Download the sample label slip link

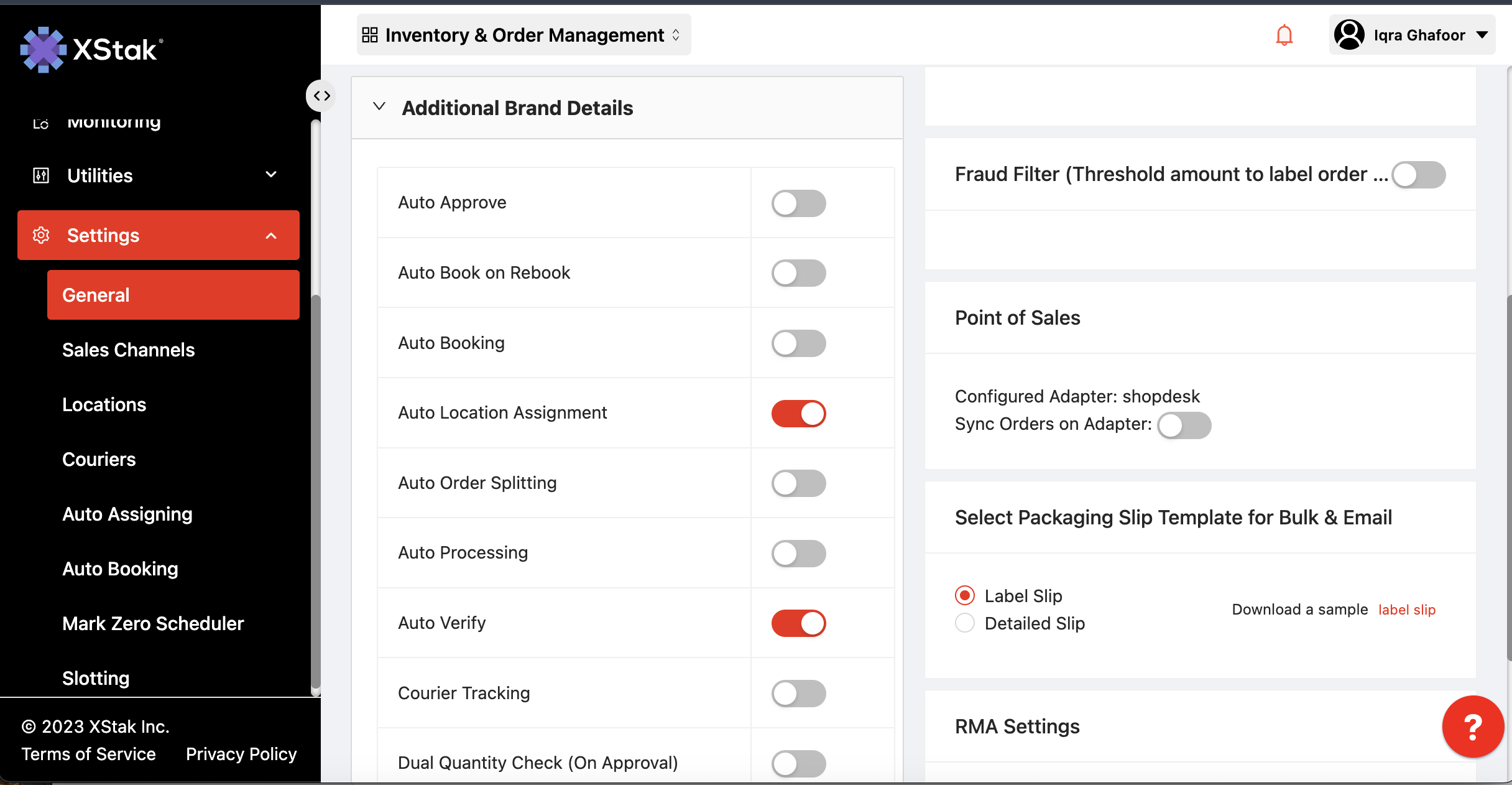1406,610
